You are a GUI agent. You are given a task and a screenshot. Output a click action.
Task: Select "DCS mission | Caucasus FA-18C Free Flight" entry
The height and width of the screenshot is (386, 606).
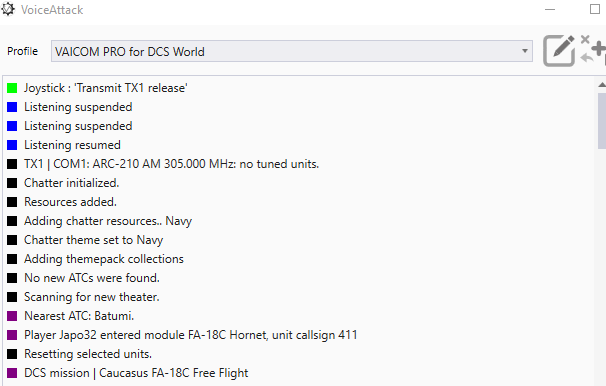(x=136, y=373)
